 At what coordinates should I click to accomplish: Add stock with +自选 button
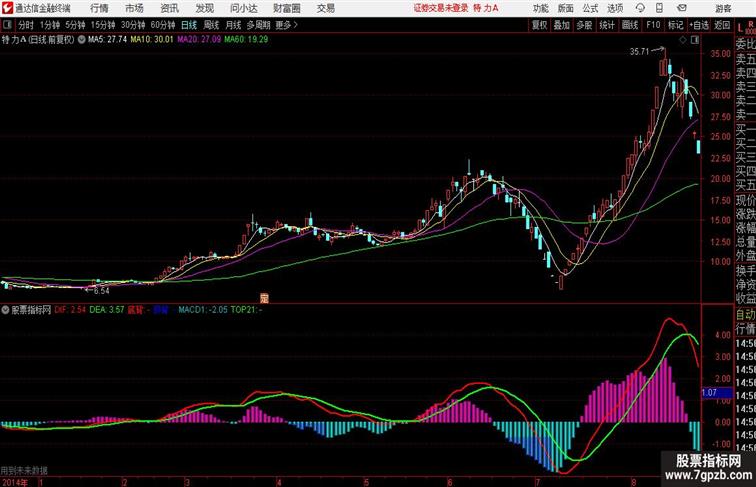coord(699,25)
